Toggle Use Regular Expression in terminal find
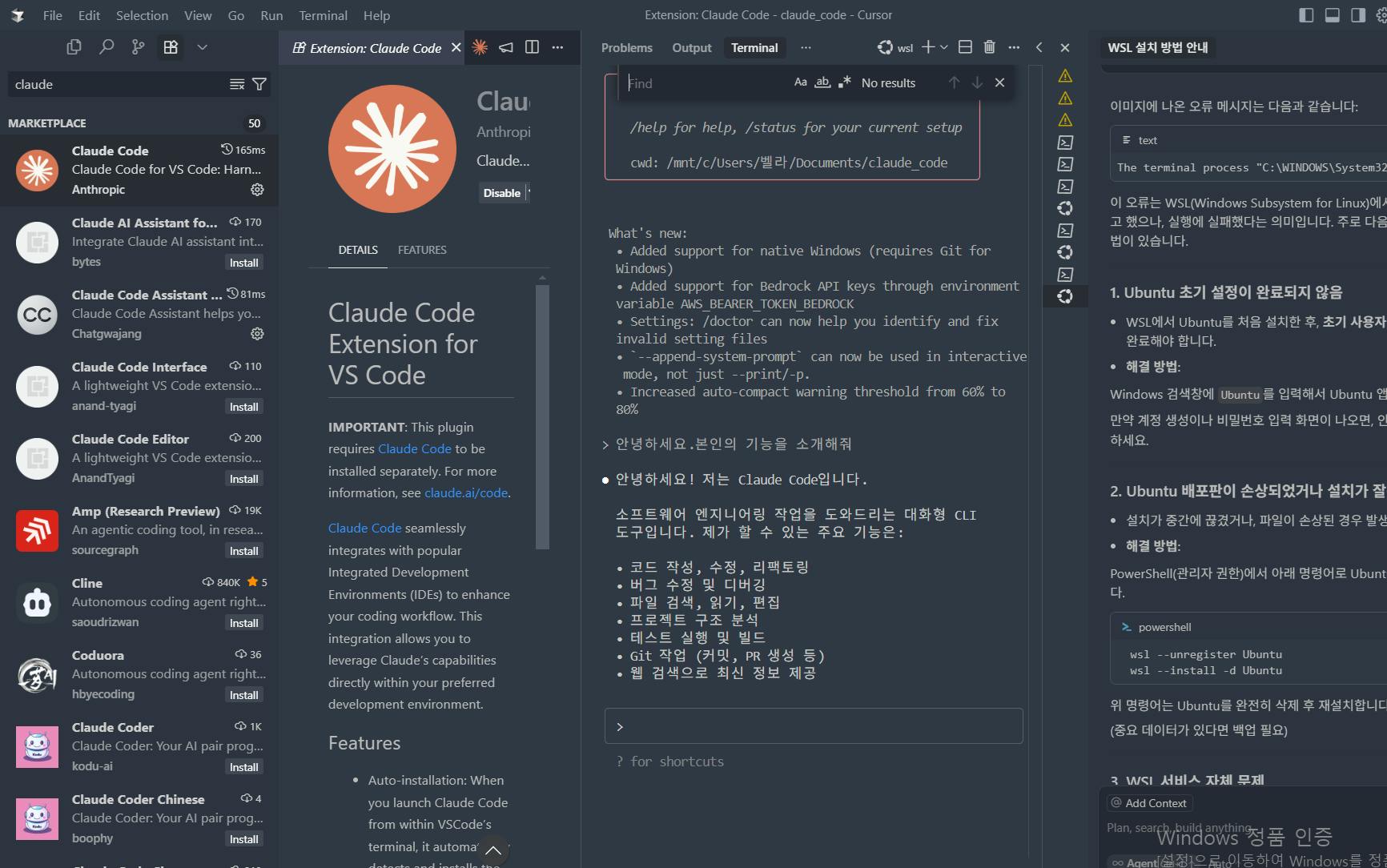This screenshot has width=1387, height=868. [x=844, y=82]
